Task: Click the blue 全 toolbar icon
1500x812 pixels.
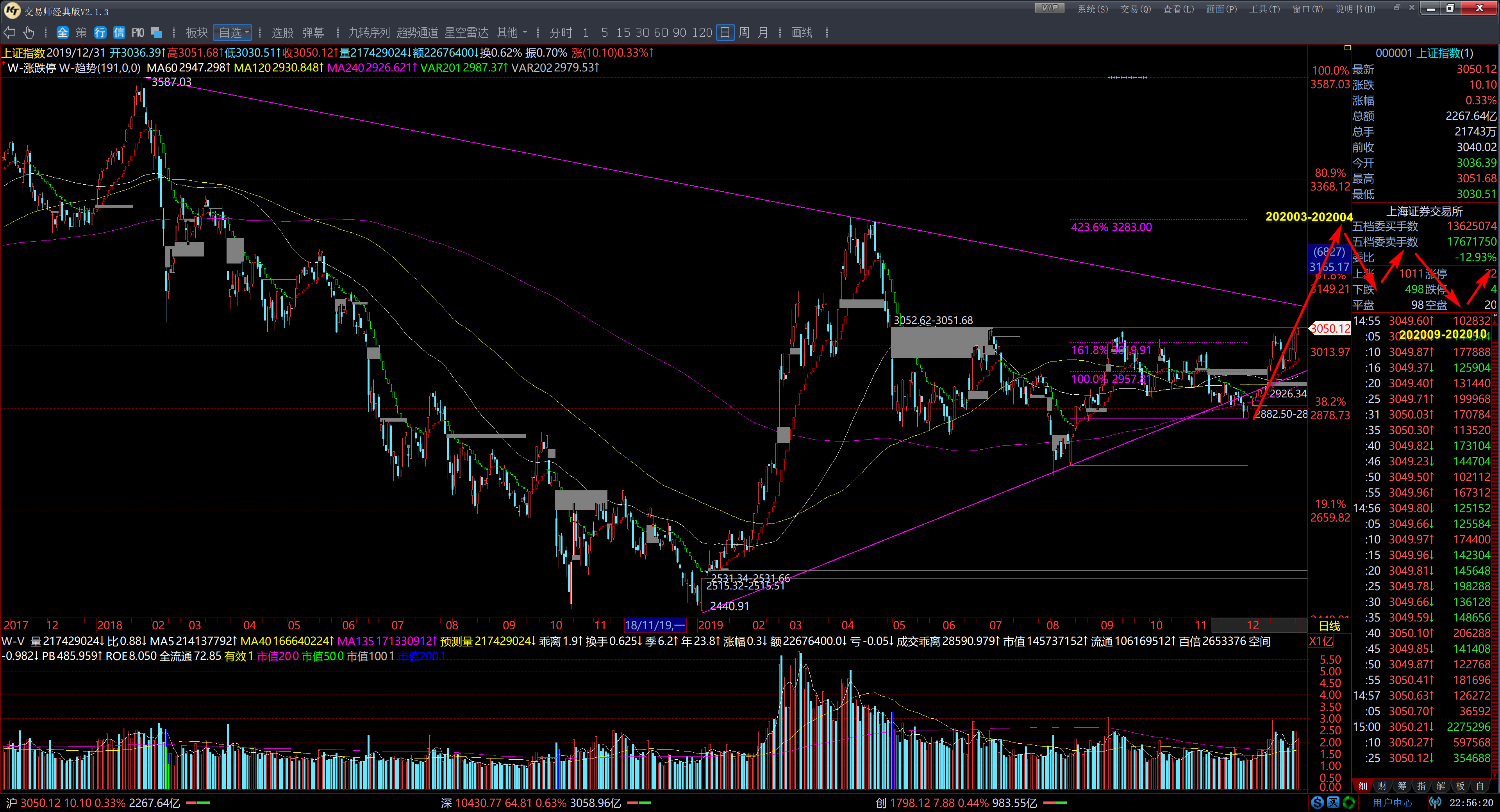Action: click(x=62, y=32)
